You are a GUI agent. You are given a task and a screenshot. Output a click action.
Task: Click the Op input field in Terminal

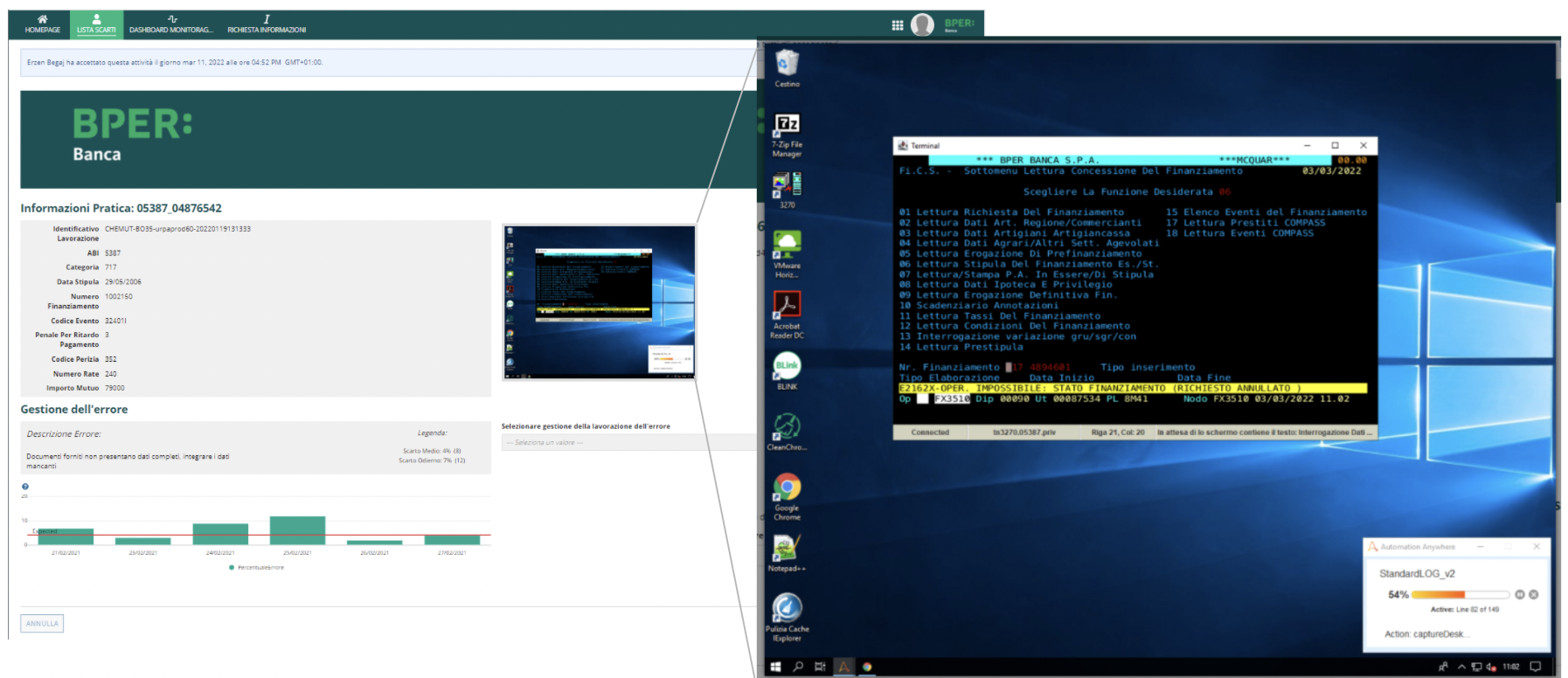tap(922, 398)
